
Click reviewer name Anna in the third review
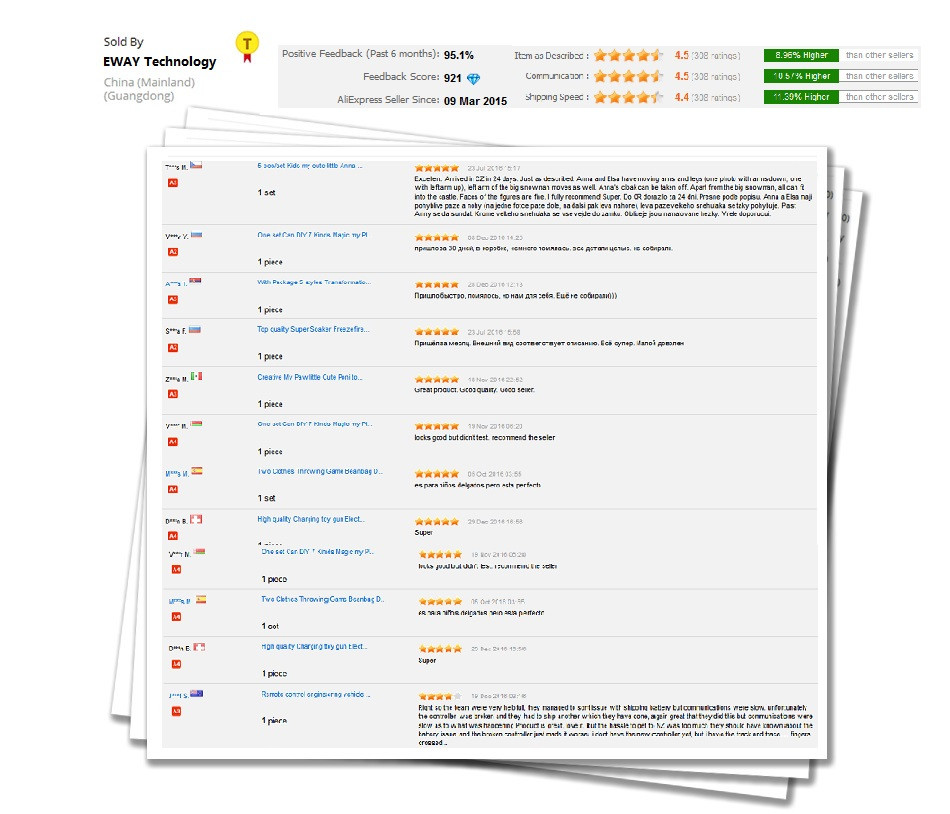pyautogui.click(x=174, y=284)
